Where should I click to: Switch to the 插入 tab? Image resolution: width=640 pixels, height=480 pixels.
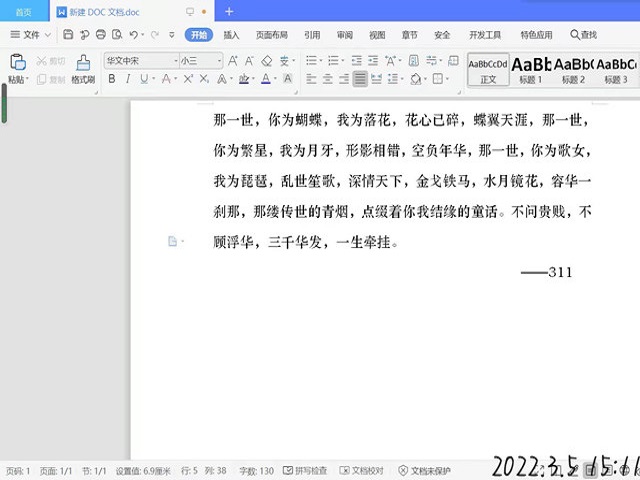231,35
